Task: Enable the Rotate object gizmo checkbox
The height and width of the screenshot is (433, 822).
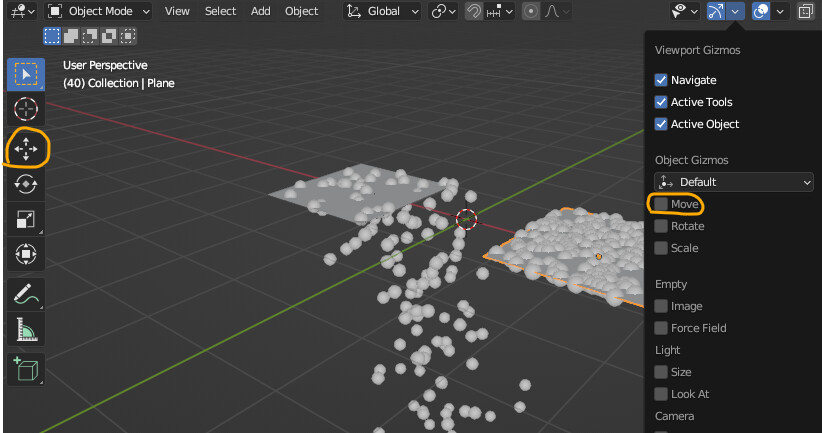Action: tap(661, 226)
